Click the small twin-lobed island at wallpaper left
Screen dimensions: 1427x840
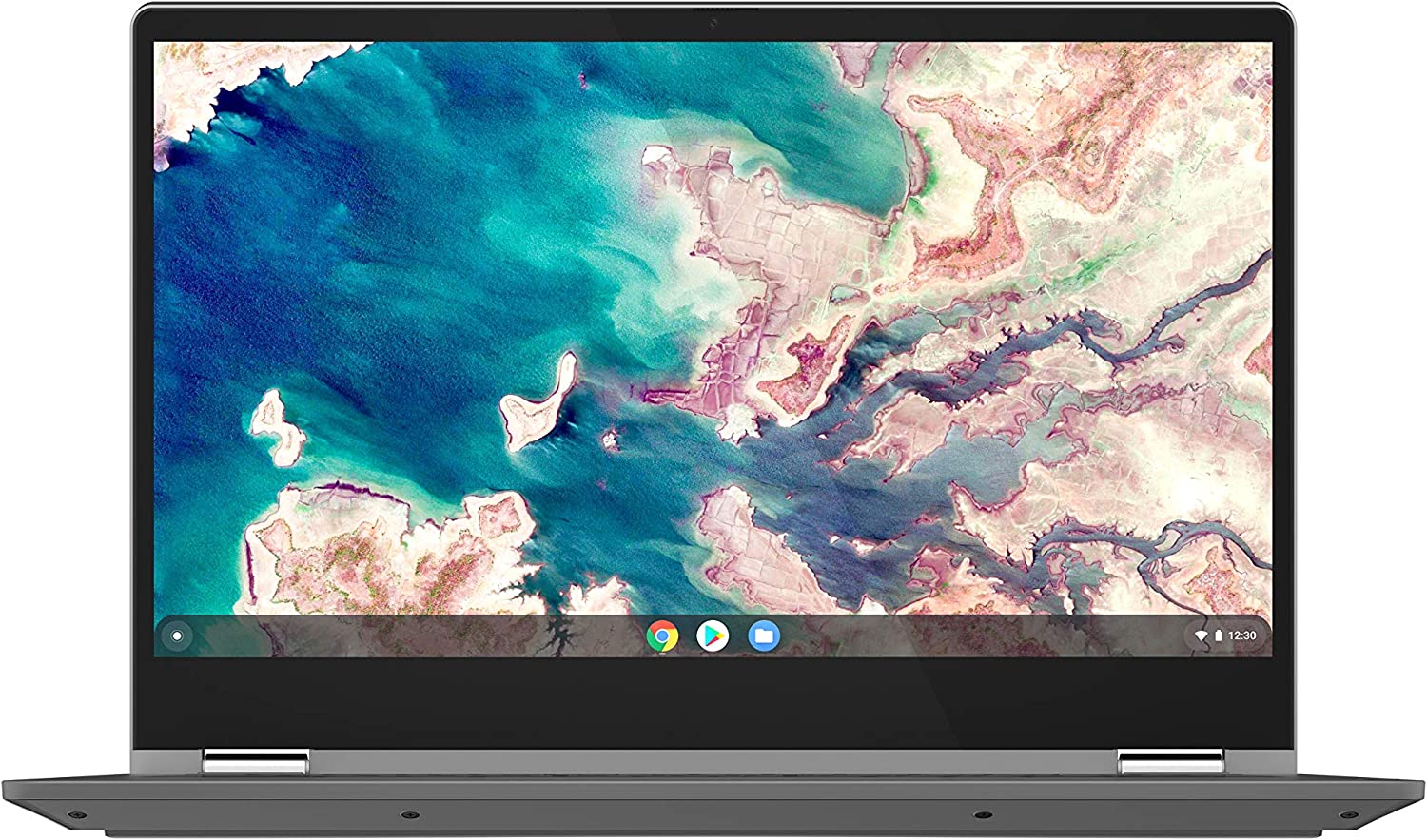(276, 428)
